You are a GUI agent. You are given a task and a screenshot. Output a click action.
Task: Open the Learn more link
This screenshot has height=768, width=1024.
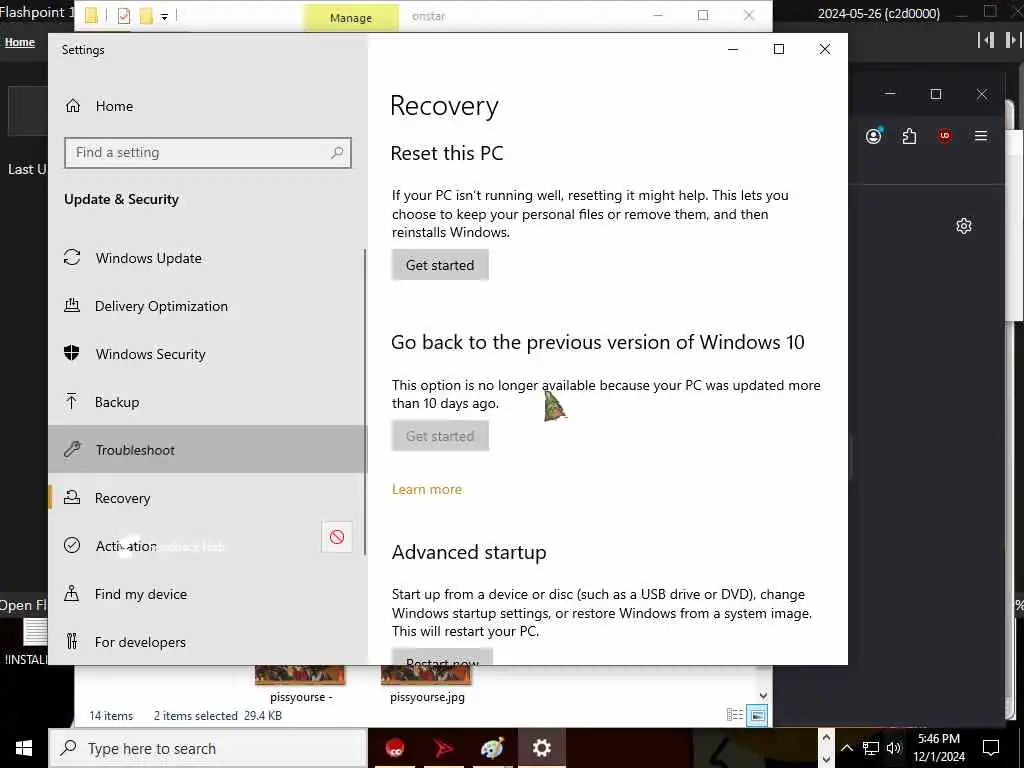tap(427, 489)
